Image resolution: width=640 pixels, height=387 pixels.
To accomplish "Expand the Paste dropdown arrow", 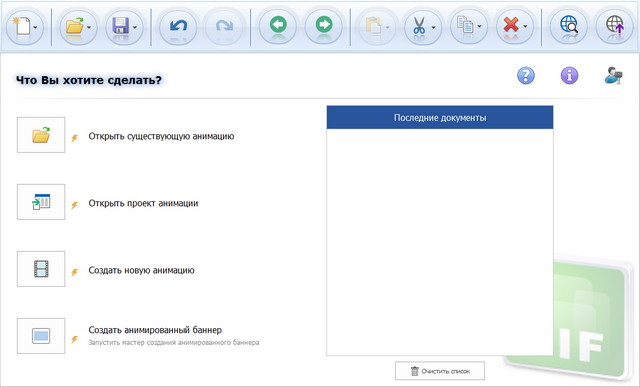I will [387, 28].
